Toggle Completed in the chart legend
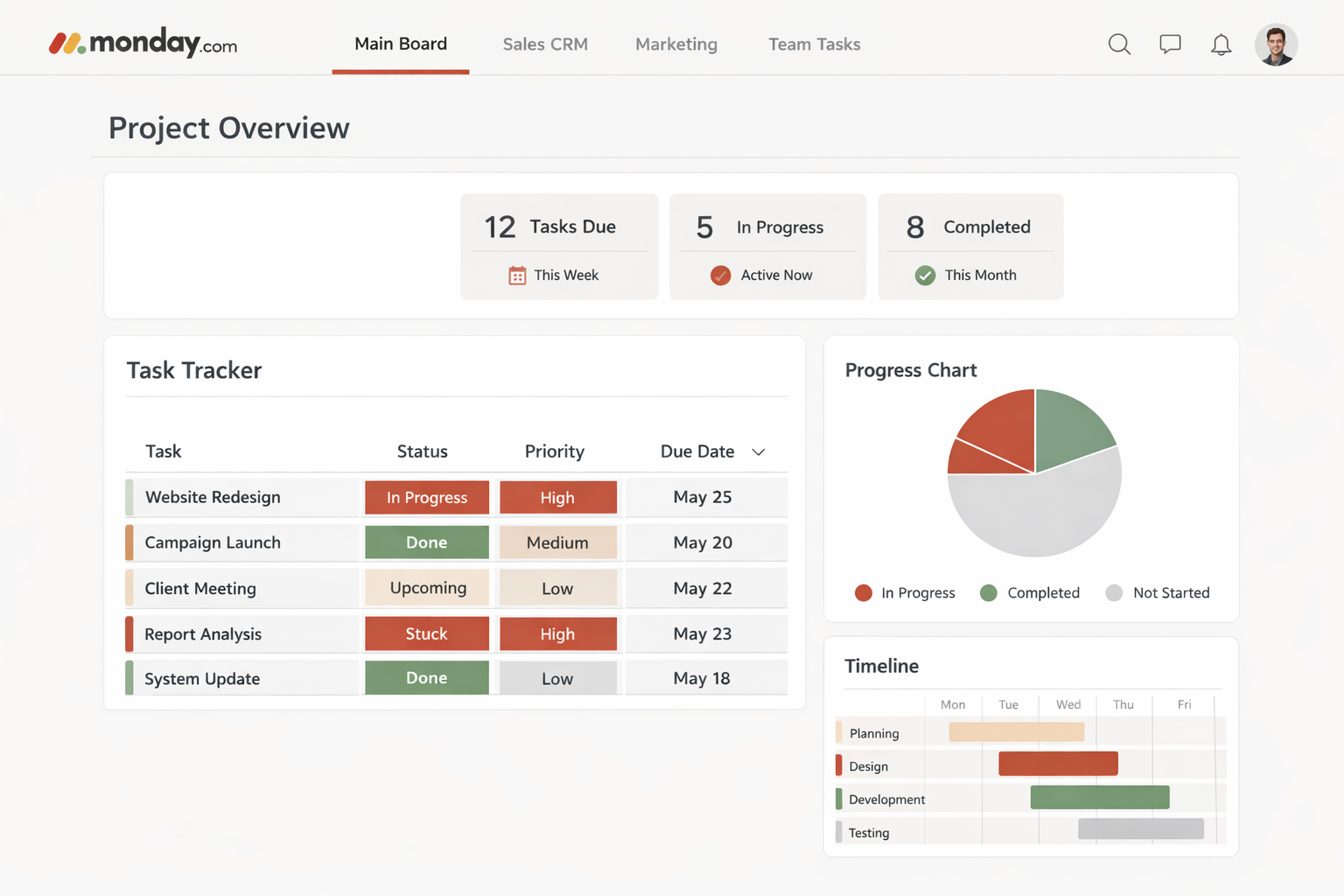This screenshot has width=1344, height=896. pos(1030,592)
